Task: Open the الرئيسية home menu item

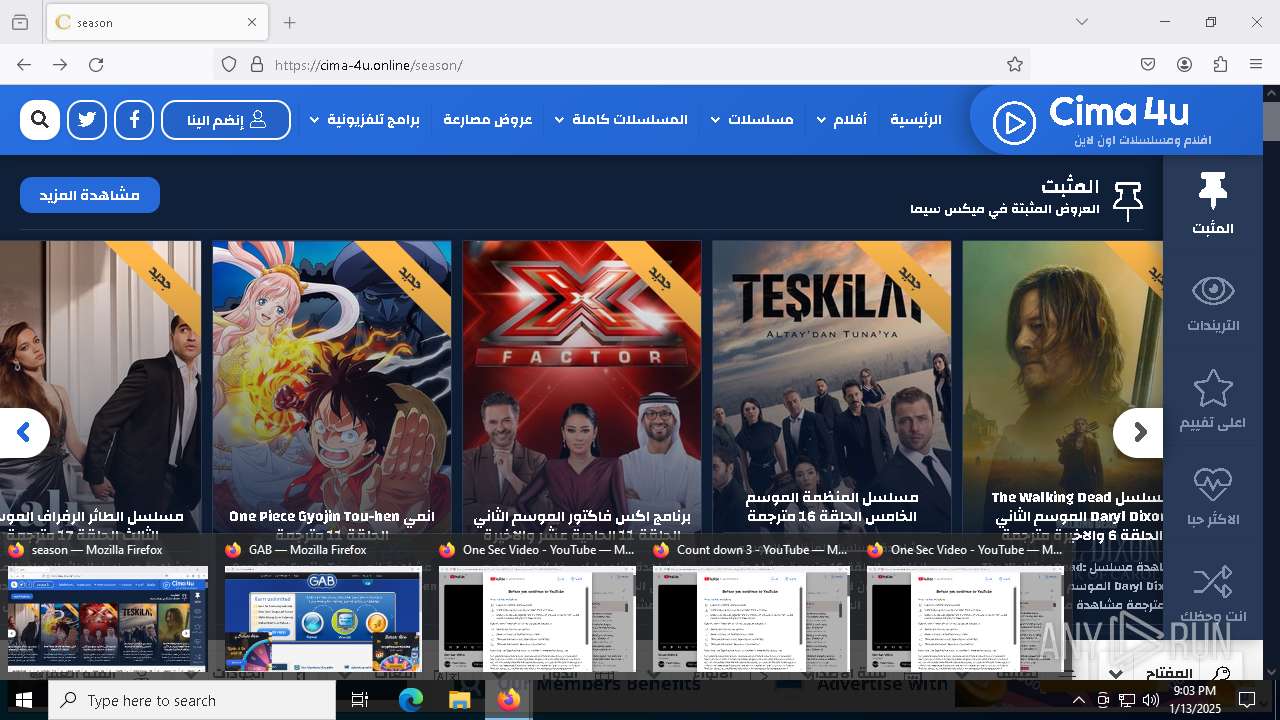Action: point(916,119)
